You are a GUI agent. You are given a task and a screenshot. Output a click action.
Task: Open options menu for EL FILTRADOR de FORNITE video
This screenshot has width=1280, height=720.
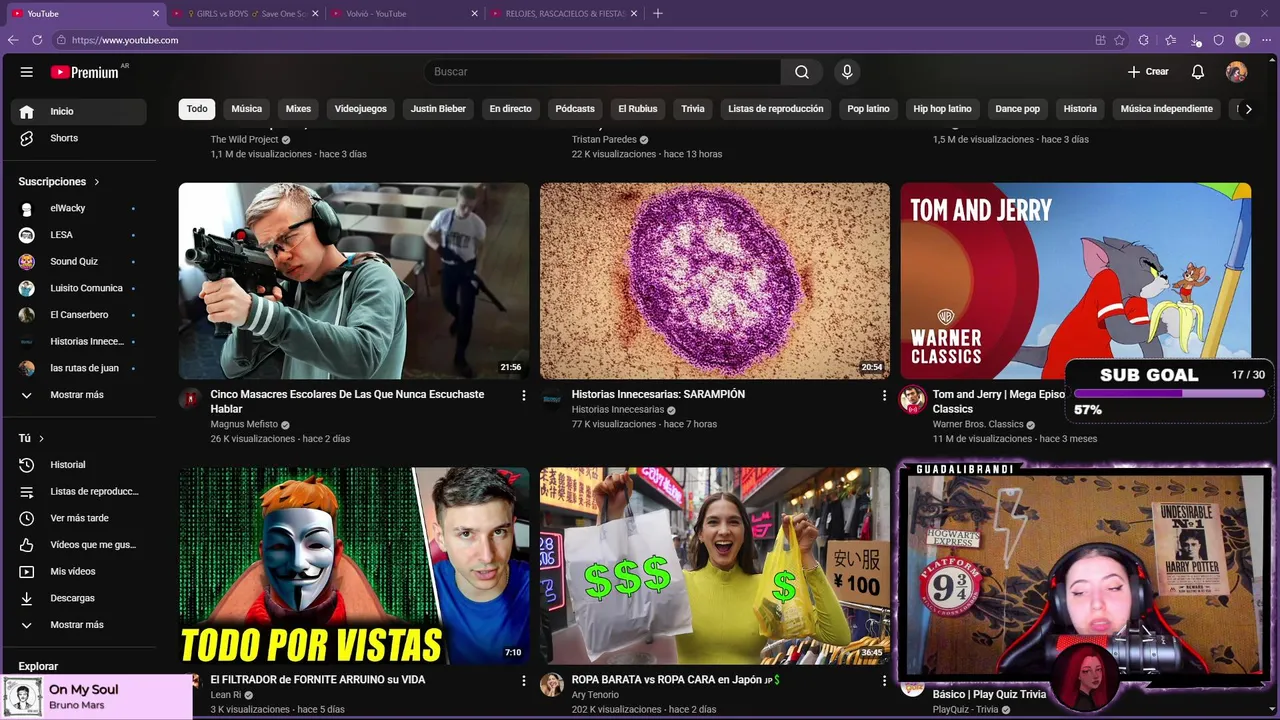pyautogui.click(x=523, y=681)
